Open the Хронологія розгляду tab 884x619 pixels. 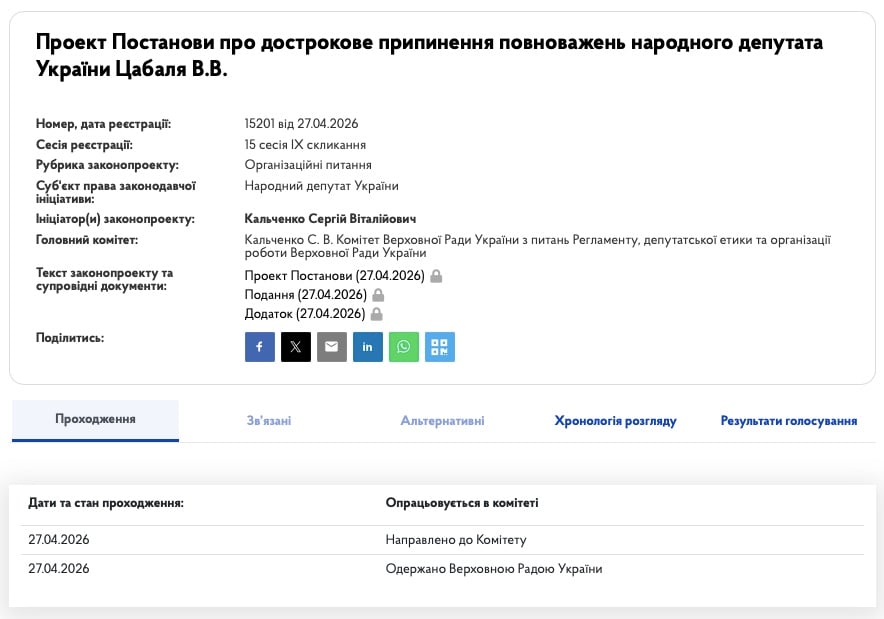point(615,420)
